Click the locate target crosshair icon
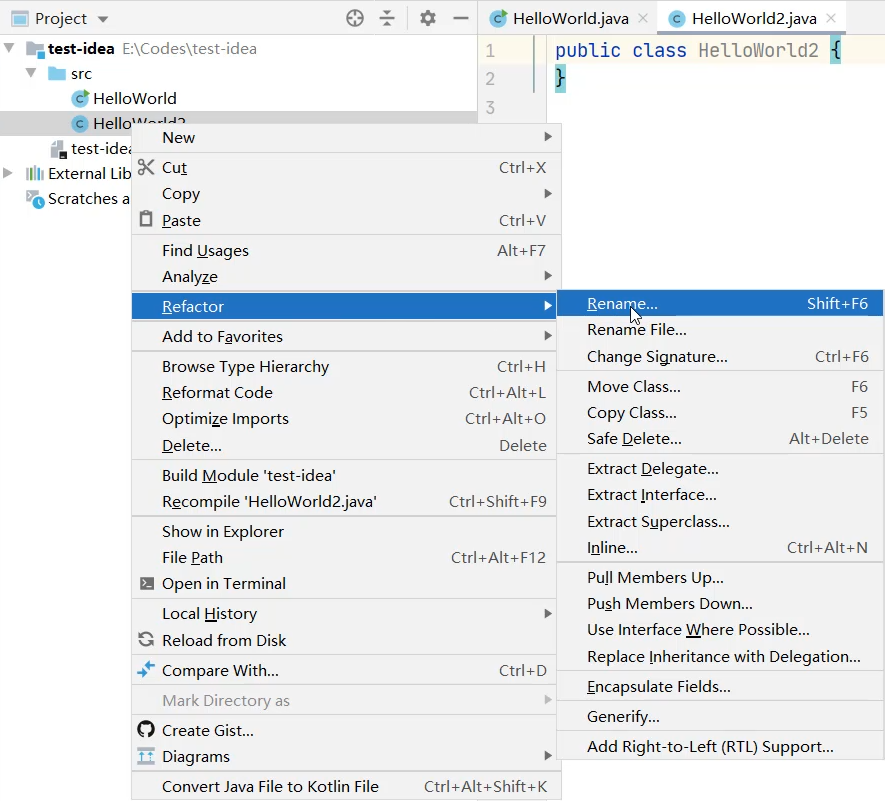This screenshot has width=885, height=801. [355, 18]
